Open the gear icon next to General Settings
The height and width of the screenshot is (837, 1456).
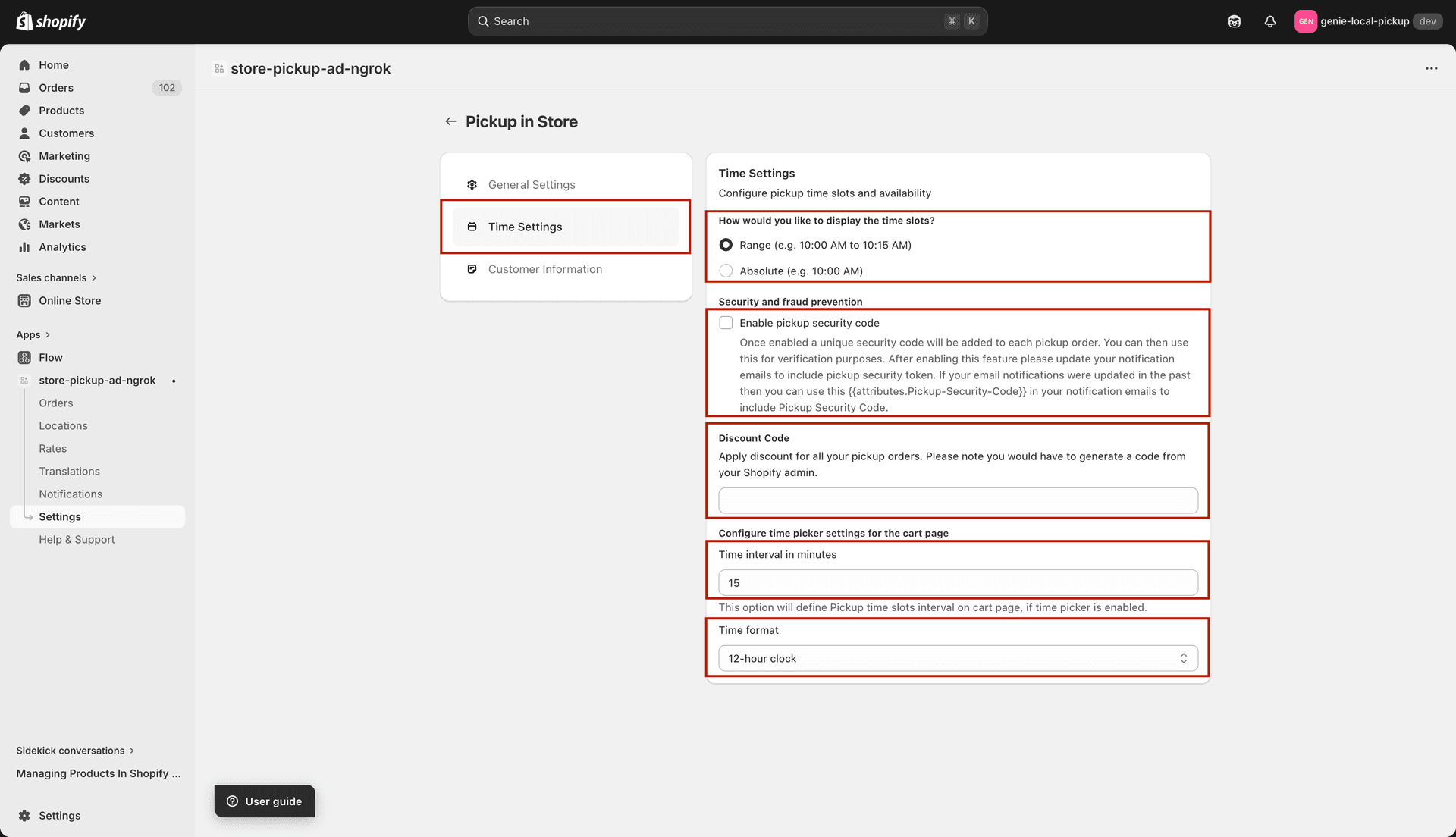pyautogui.click(x=472, y=183)
